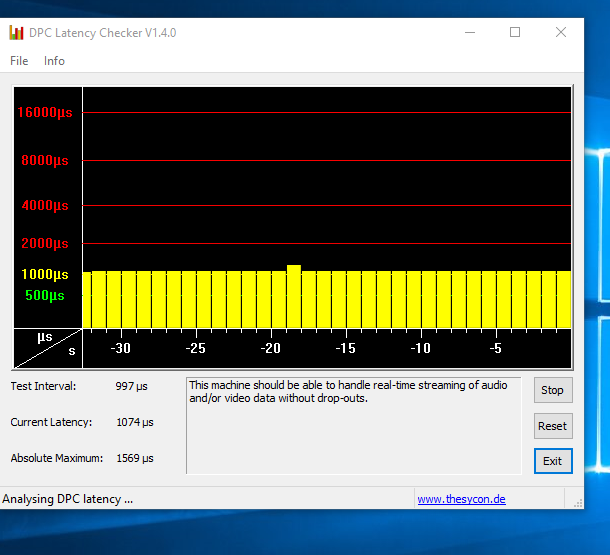Click the DPC Latency Checker V1.4.0 title
Viewport: 610px width, 555px height.
(103, 33)
